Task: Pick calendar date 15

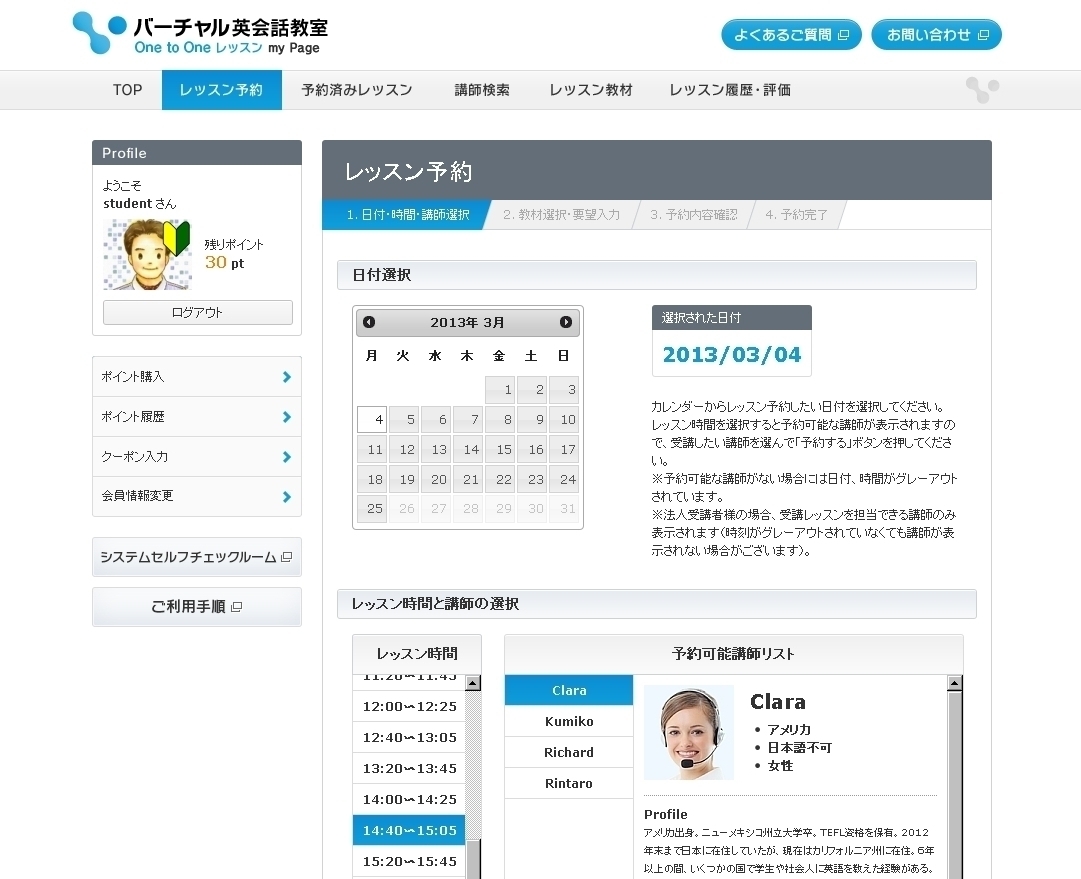Action: click(x=500, y=449)
